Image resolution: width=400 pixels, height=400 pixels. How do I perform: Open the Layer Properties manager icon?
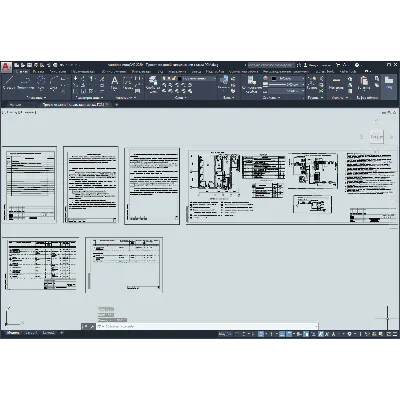point(153,83)
